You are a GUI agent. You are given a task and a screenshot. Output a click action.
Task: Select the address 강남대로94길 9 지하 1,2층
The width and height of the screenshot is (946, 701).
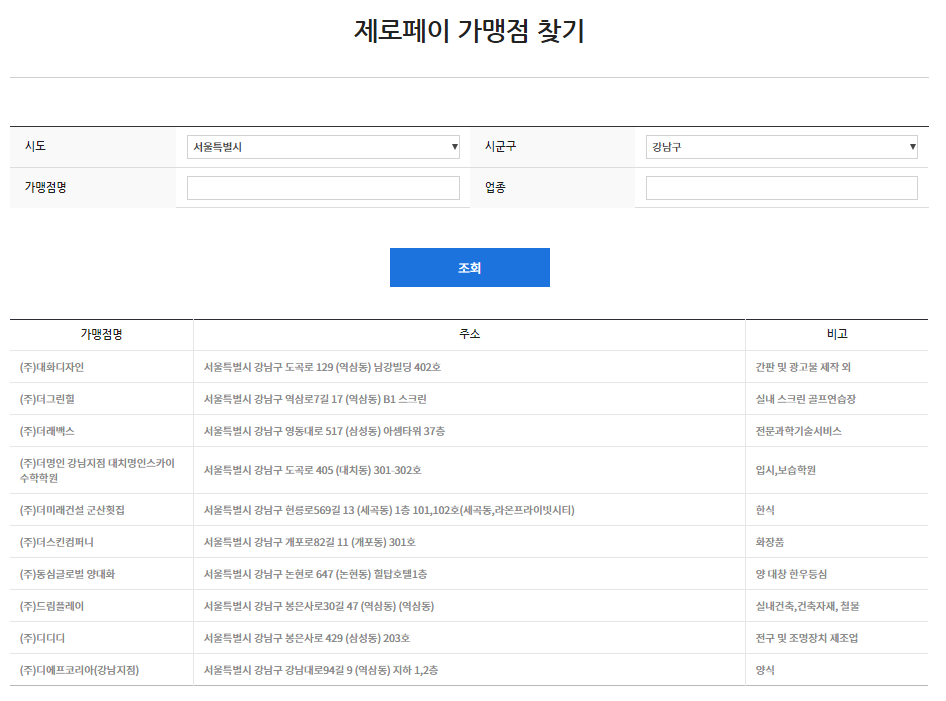click(321, 670)
